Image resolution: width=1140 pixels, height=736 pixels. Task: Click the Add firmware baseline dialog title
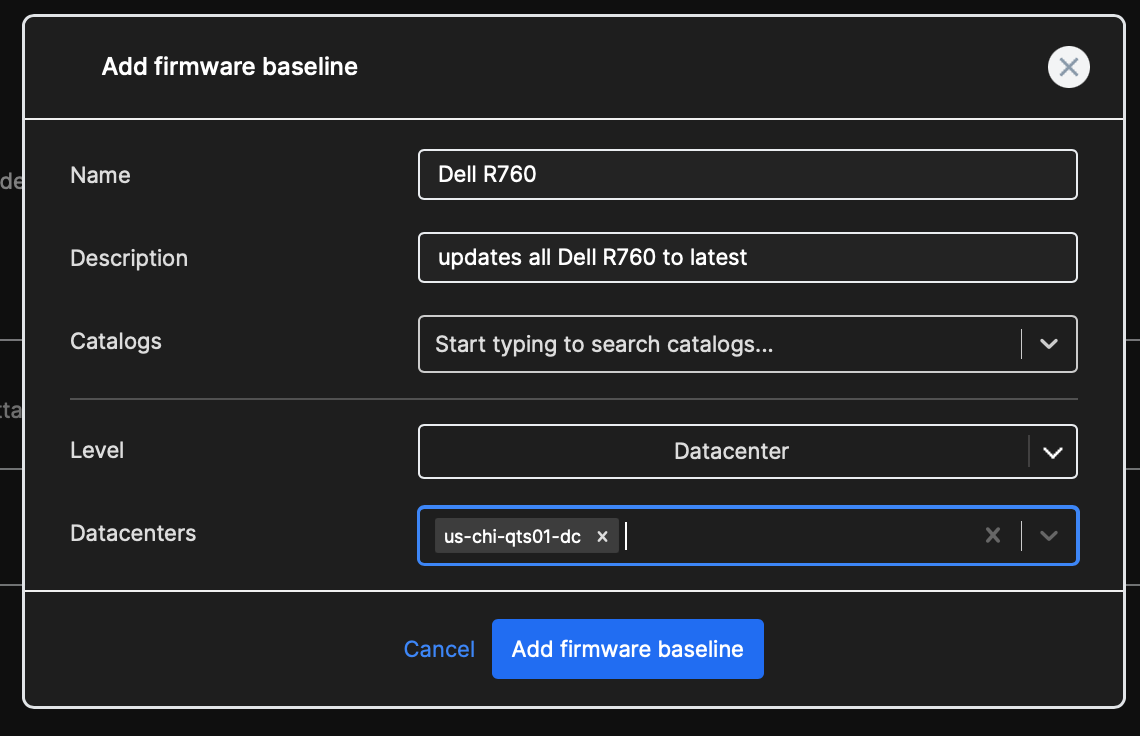(230, 67)
